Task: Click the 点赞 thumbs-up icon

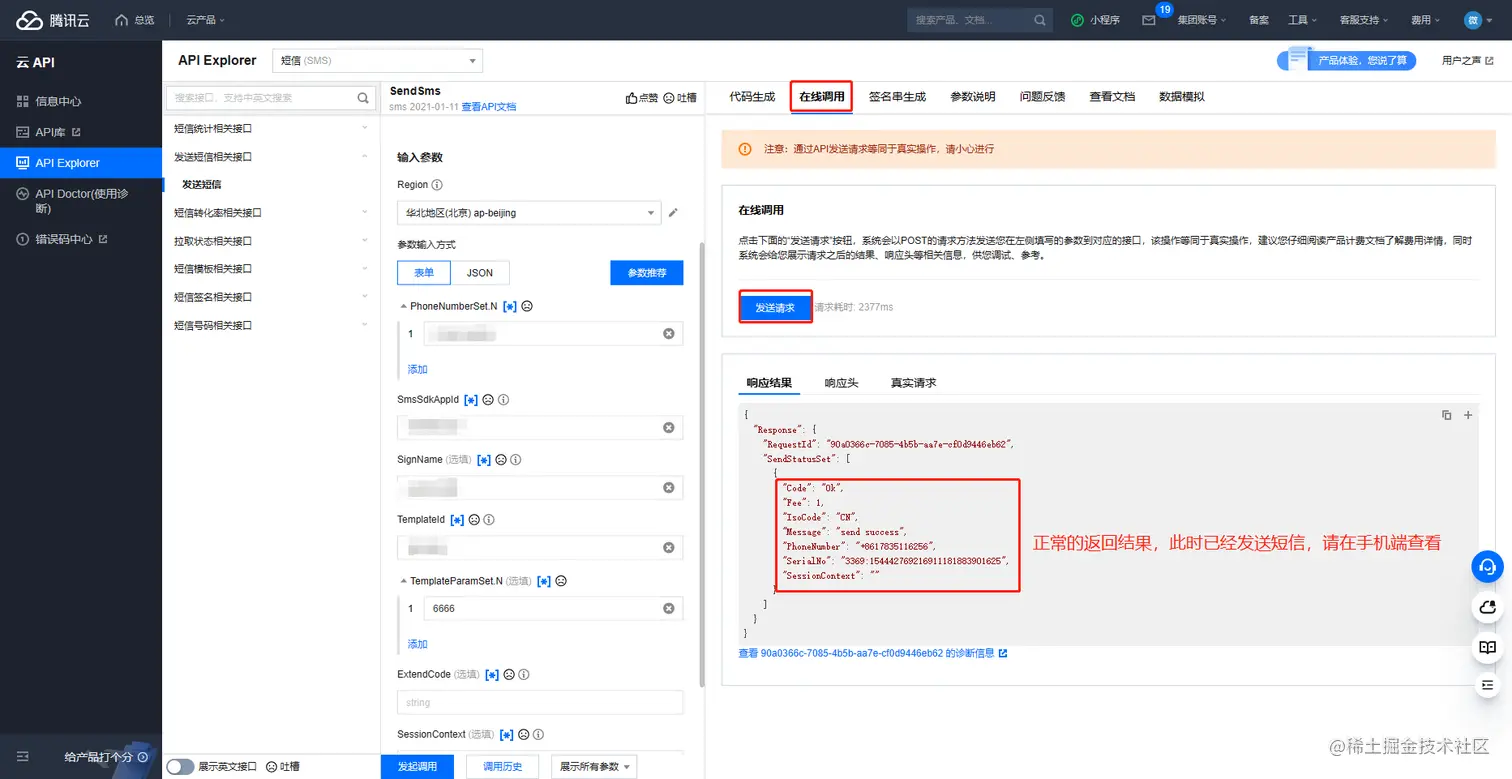Action: click(631, 98)
